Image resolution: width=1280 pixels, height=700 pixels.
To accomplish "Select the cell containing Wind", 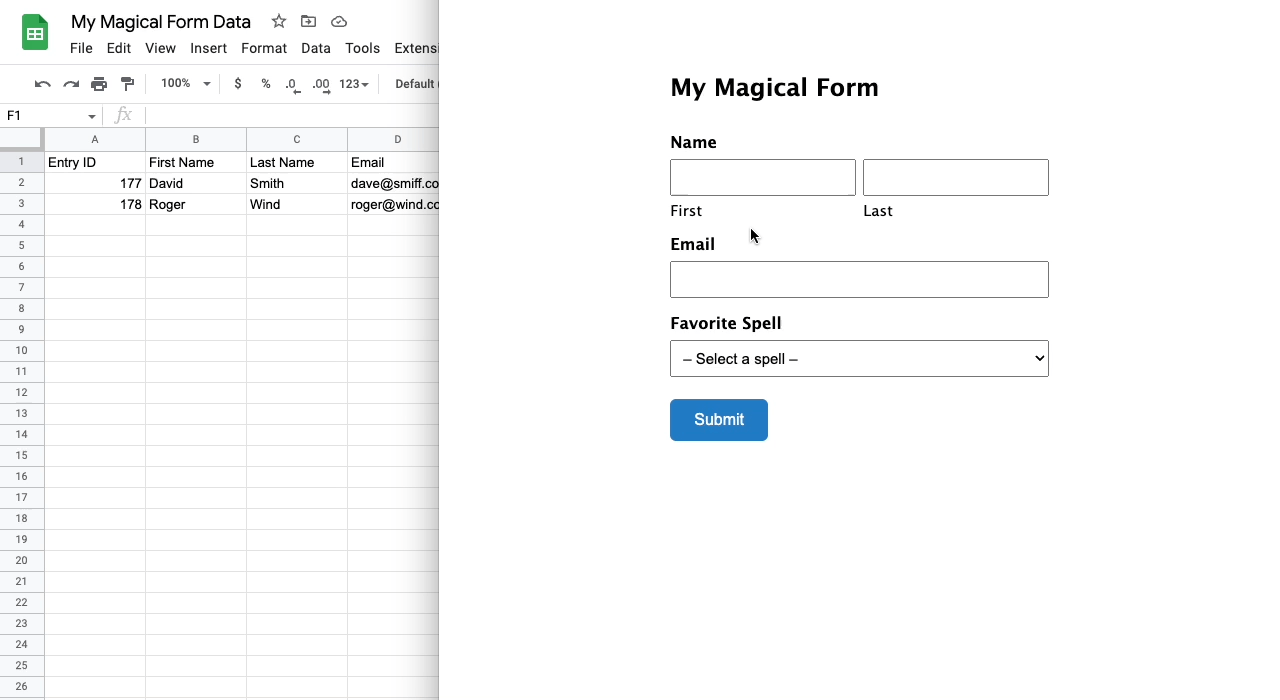I will click(297, 204).
